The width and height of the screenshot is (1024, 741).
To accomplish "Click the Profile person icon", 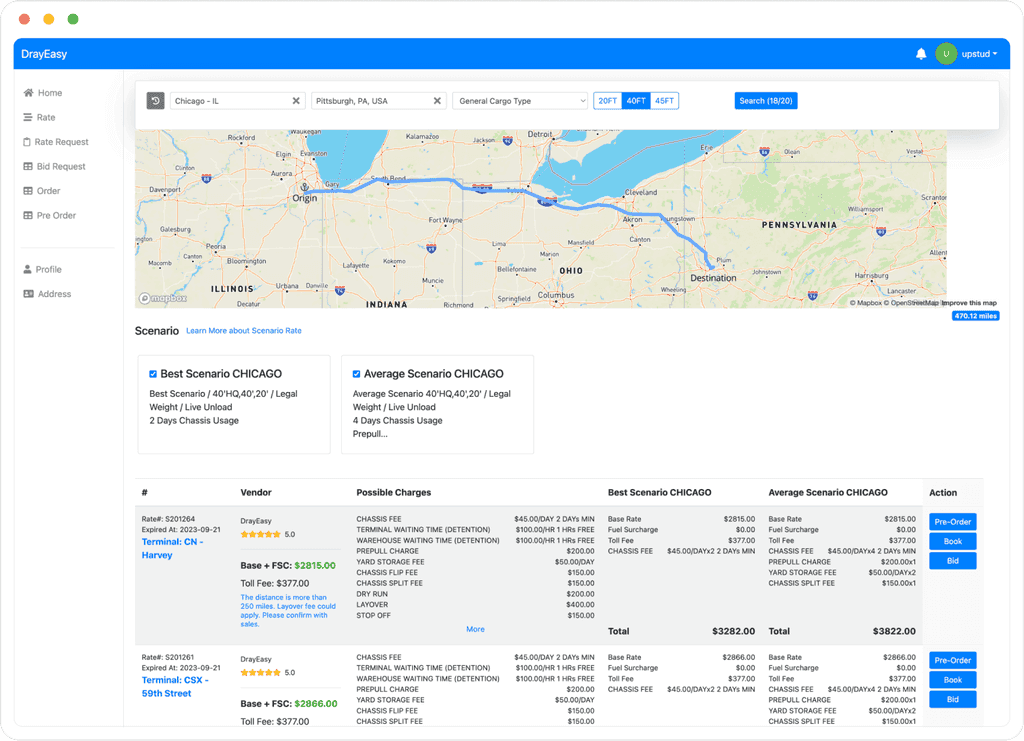I will pyautogui.click(x=27, y=269).
